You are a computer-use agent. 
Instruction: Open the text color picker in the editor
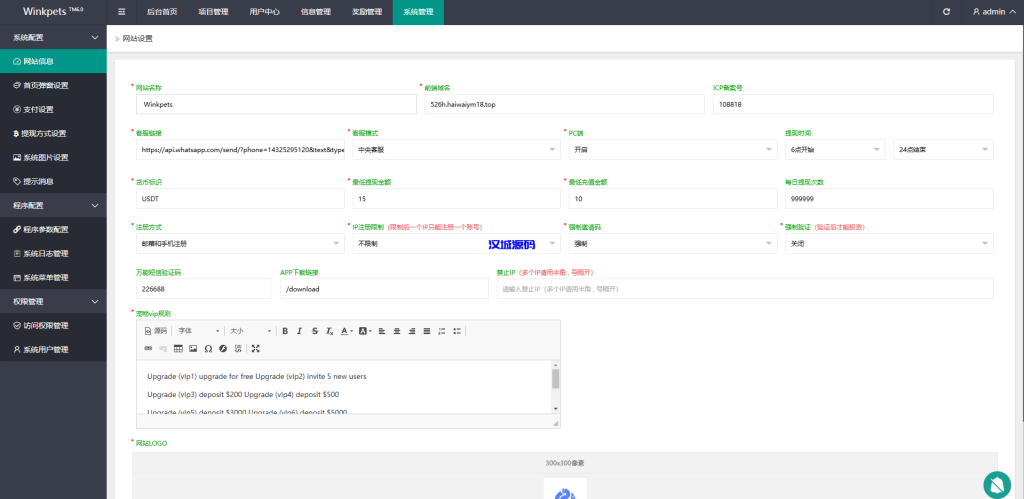[346, 330]
